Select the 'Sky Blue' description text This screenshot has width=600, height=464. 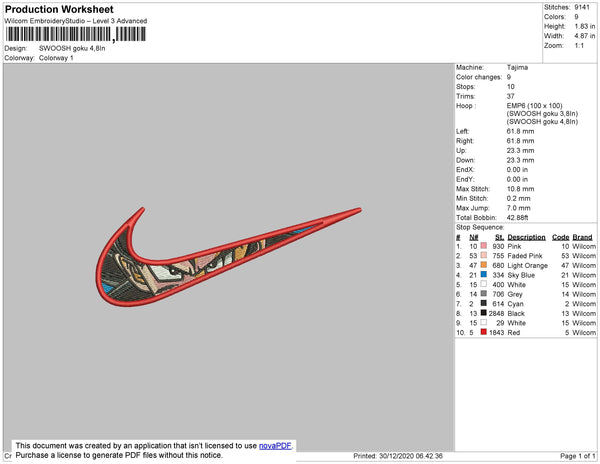(521, 275)
